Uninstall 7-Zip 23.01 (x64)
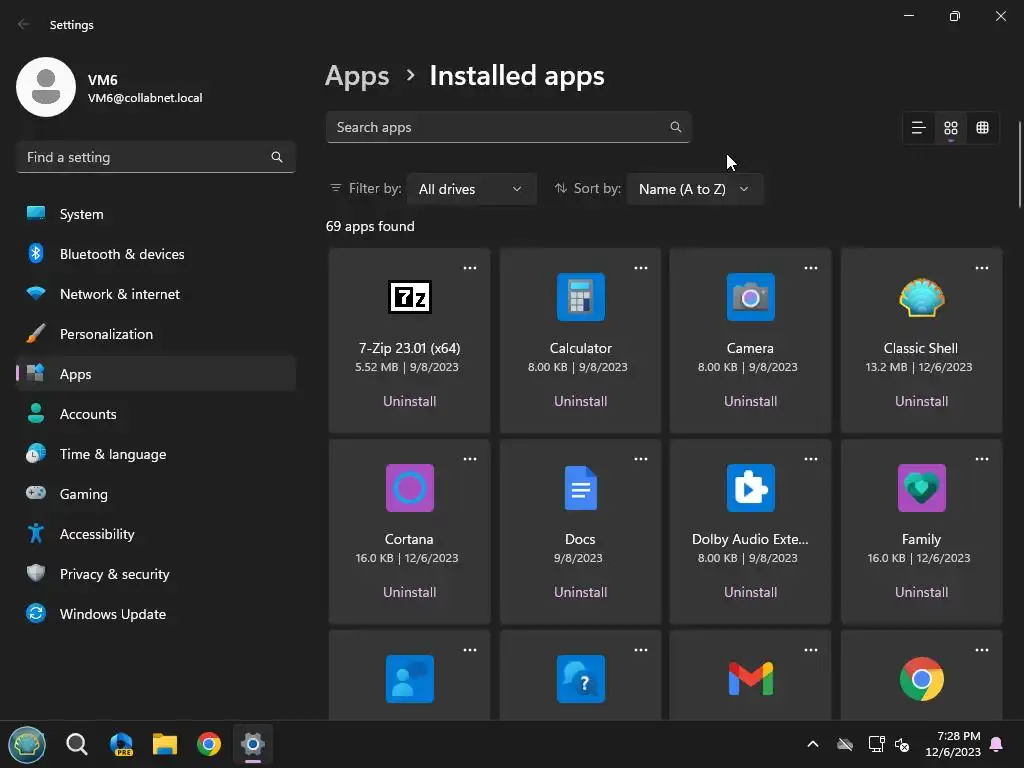Image resolution: width=1024 pixels, height=768 pixels. (x=409, y=401)
